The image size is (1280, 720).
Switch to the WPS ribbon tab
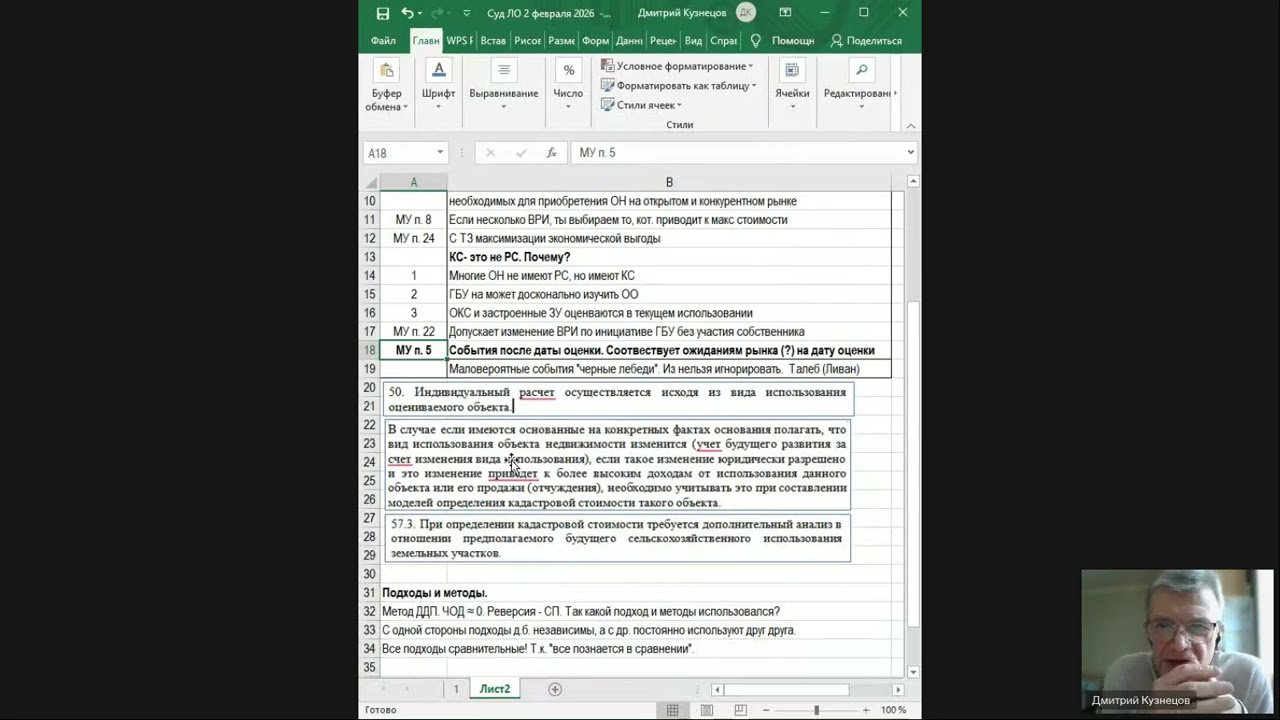pos(460,41)
